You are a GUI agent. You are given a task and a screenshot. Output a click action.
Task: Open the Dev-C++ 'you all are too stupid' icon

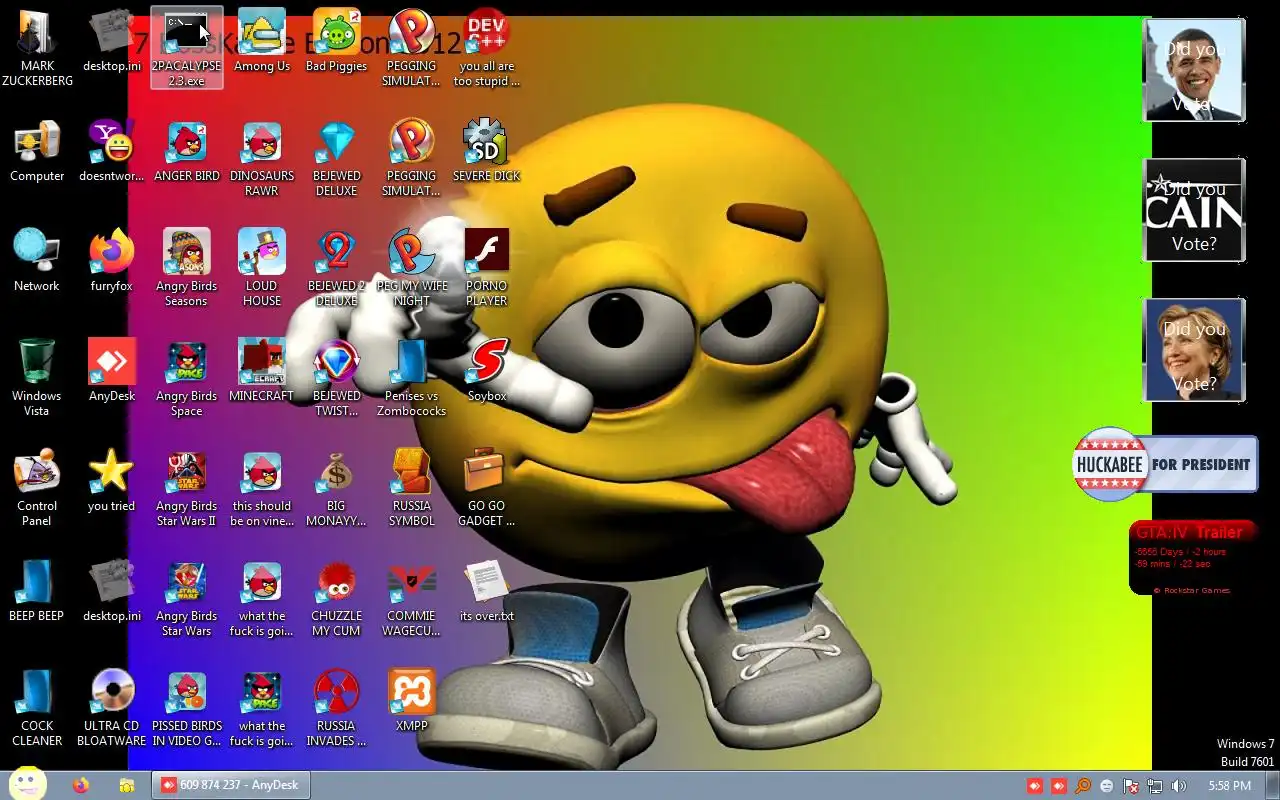pos(487,48)
